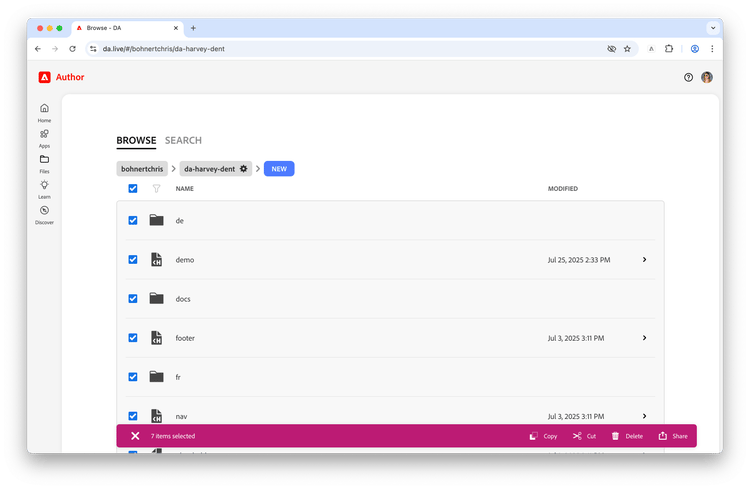
Task: Open the Apps icon in sidebar
Action: tap(44, 133)
